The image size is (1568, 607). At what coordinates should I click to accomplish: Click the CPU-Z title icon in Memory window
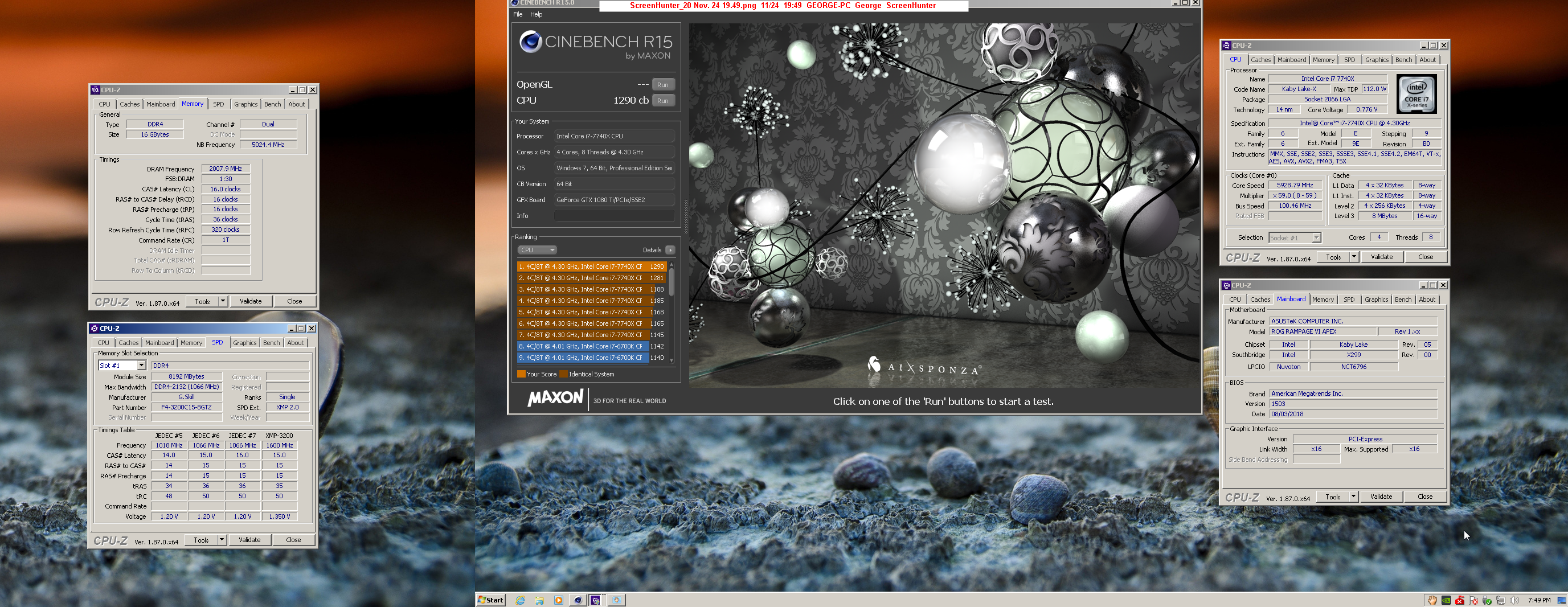point(95,89)
